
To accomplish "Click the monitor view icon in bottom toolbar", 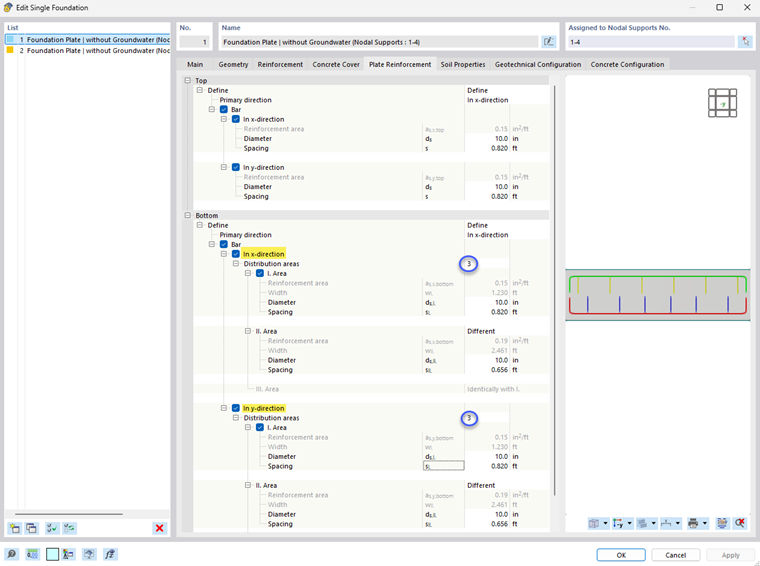I will coord(89,554).
